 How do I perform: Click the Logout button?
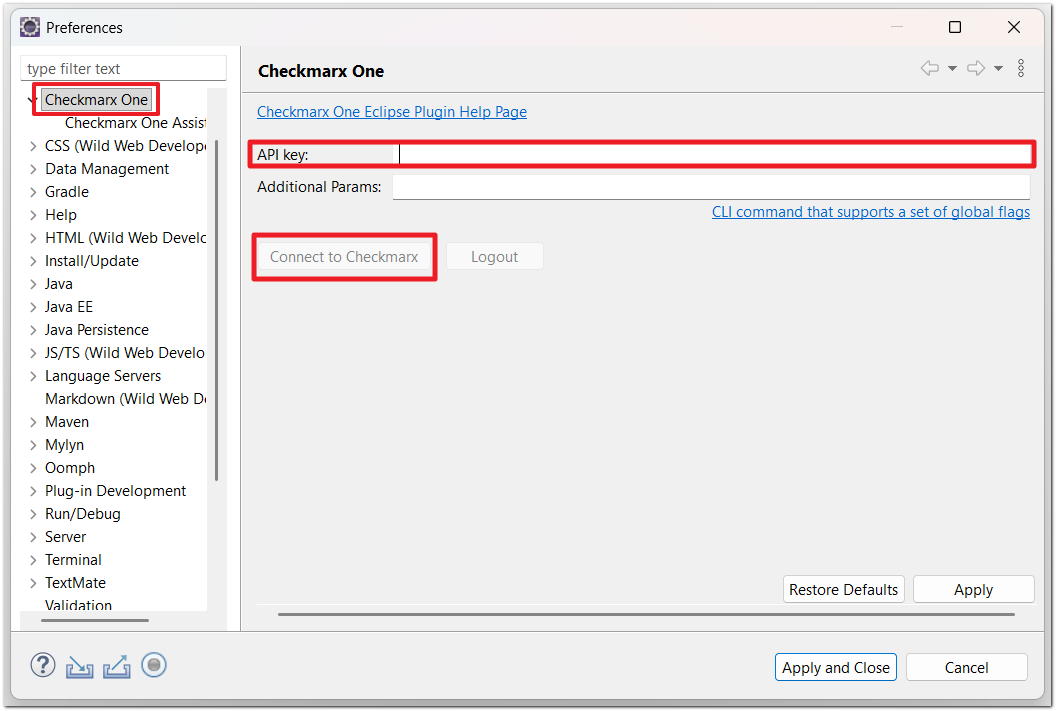point(494,257)
